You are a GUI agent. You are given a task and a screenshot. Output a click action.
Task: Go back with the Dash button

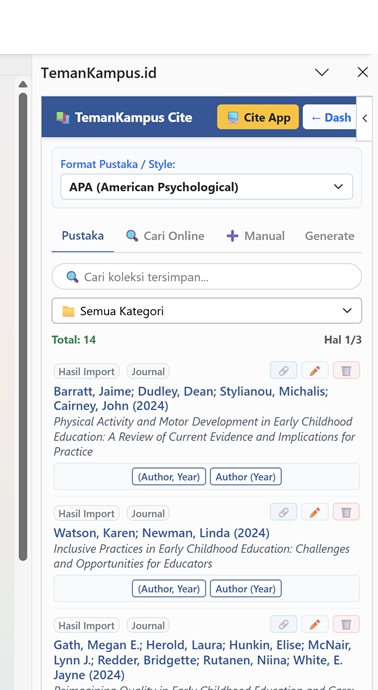point(330,117)
